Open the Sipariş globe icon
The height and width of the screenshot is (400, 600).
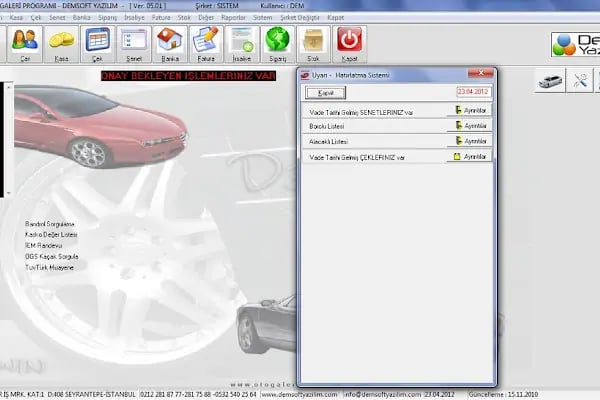tap(278, 44)
